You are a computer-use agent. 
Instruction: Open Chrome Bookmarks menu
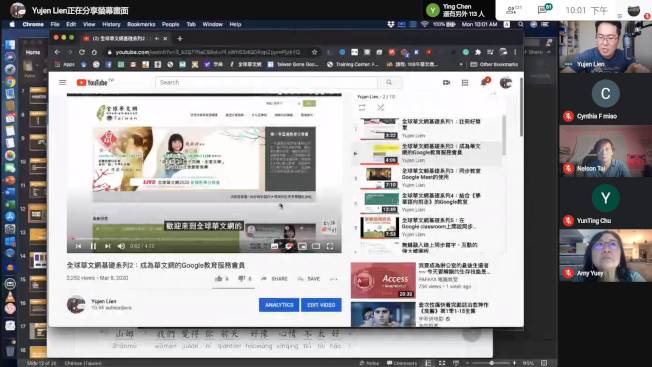141,24
